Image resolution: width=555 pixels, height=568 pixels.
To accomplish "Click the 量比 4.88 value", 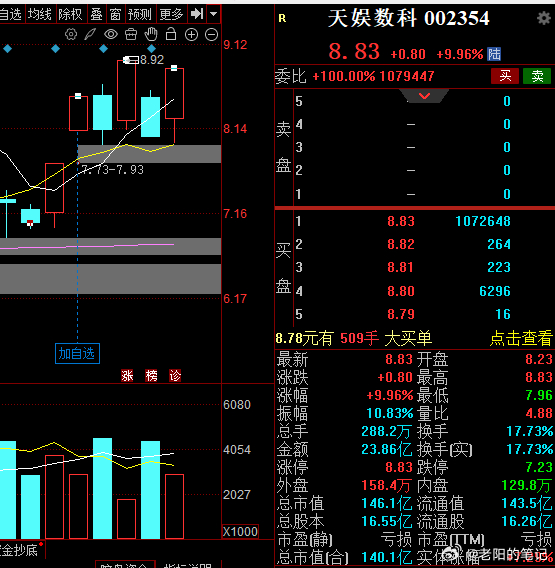I will 539,413.
